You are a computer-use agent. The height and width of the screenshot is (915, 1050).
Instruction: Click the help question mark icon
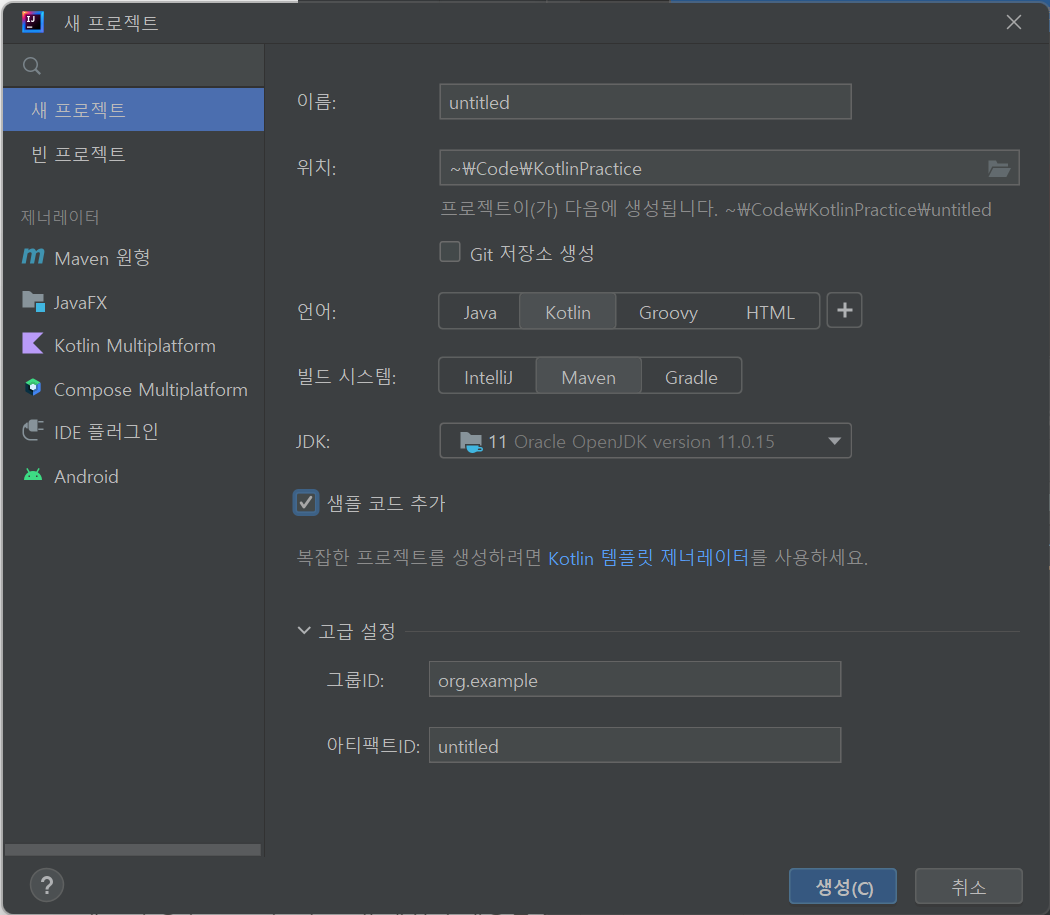coord(46,884)
